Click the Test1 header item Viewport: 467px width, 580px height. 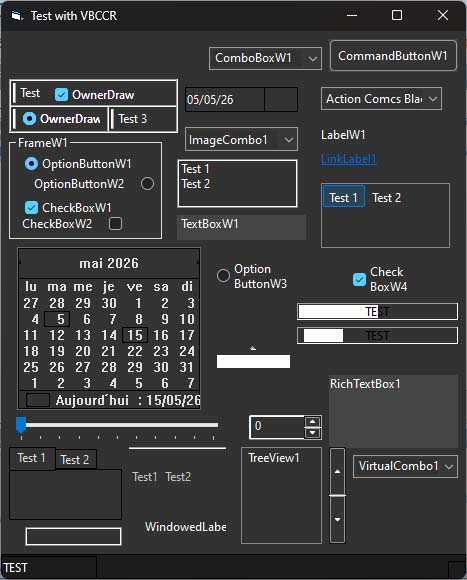[x=145, y=477]
